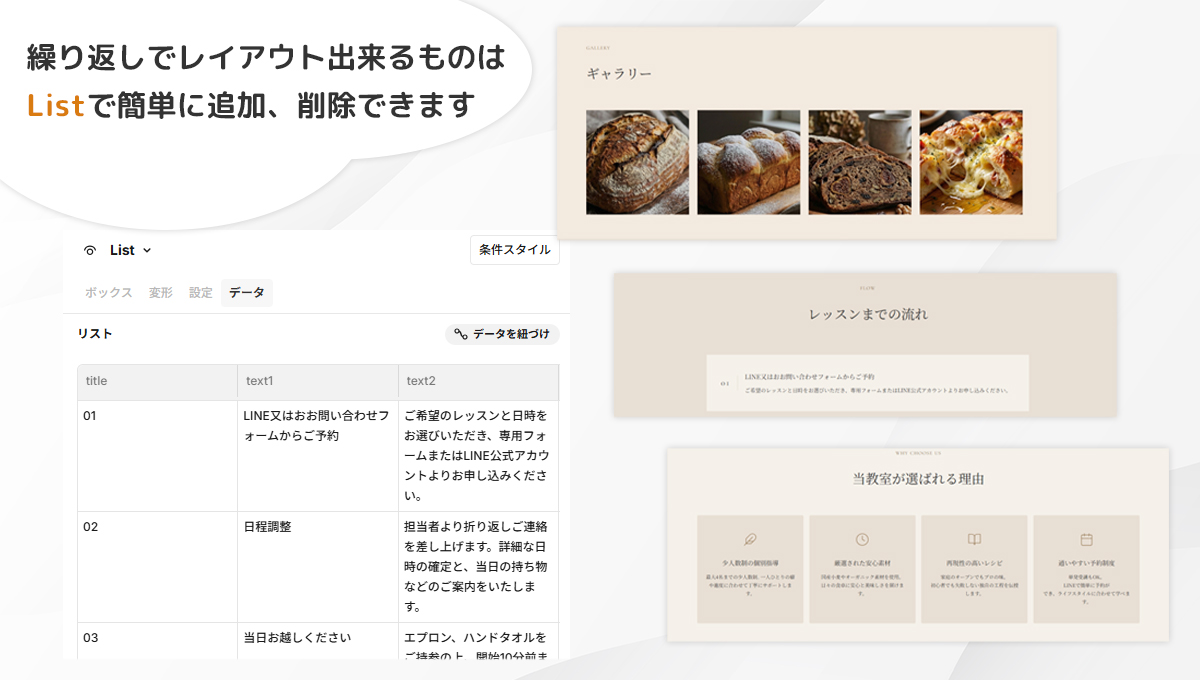The width and height of the screenshot is (1200, 680).
Task: Select the データ tab
Action: coord(247,293)
